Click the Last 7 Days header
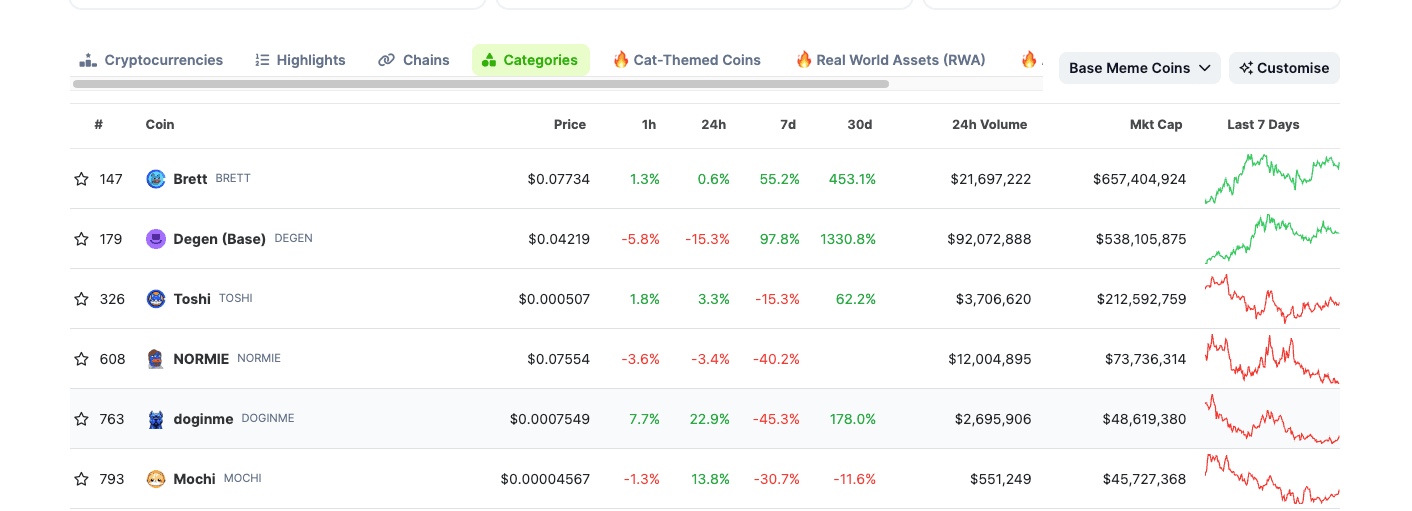Viewport: 1412px width, 511px height. [1263, 125]
